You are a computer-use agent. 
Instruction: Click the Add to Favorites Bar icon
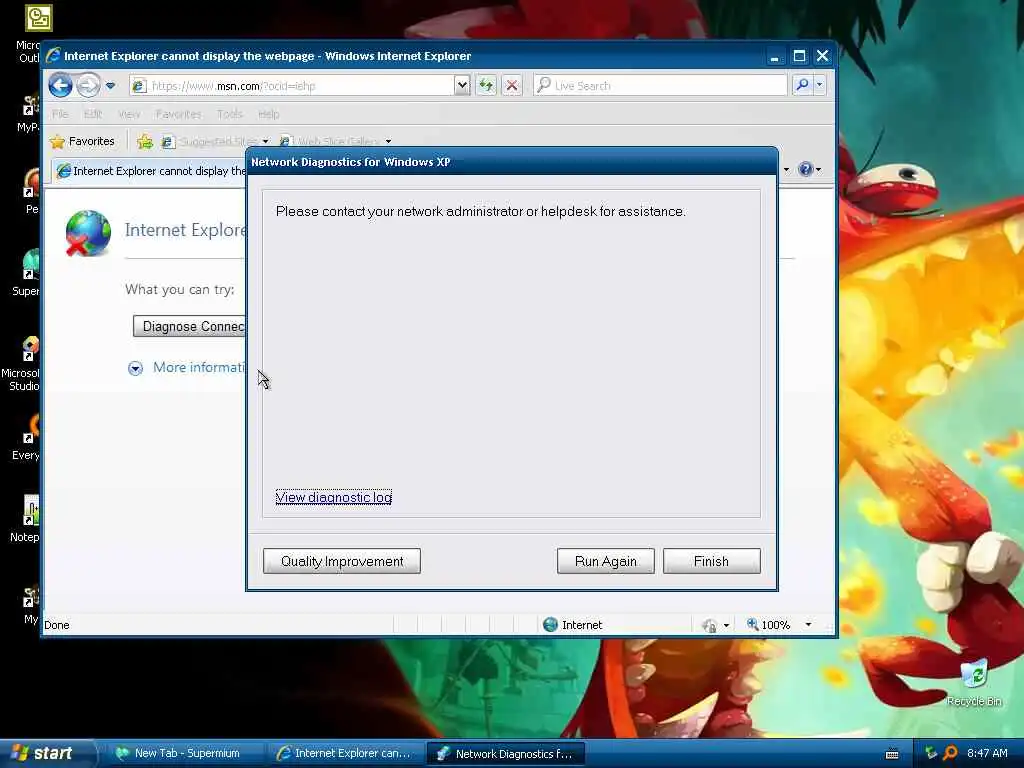coord(145,141)
